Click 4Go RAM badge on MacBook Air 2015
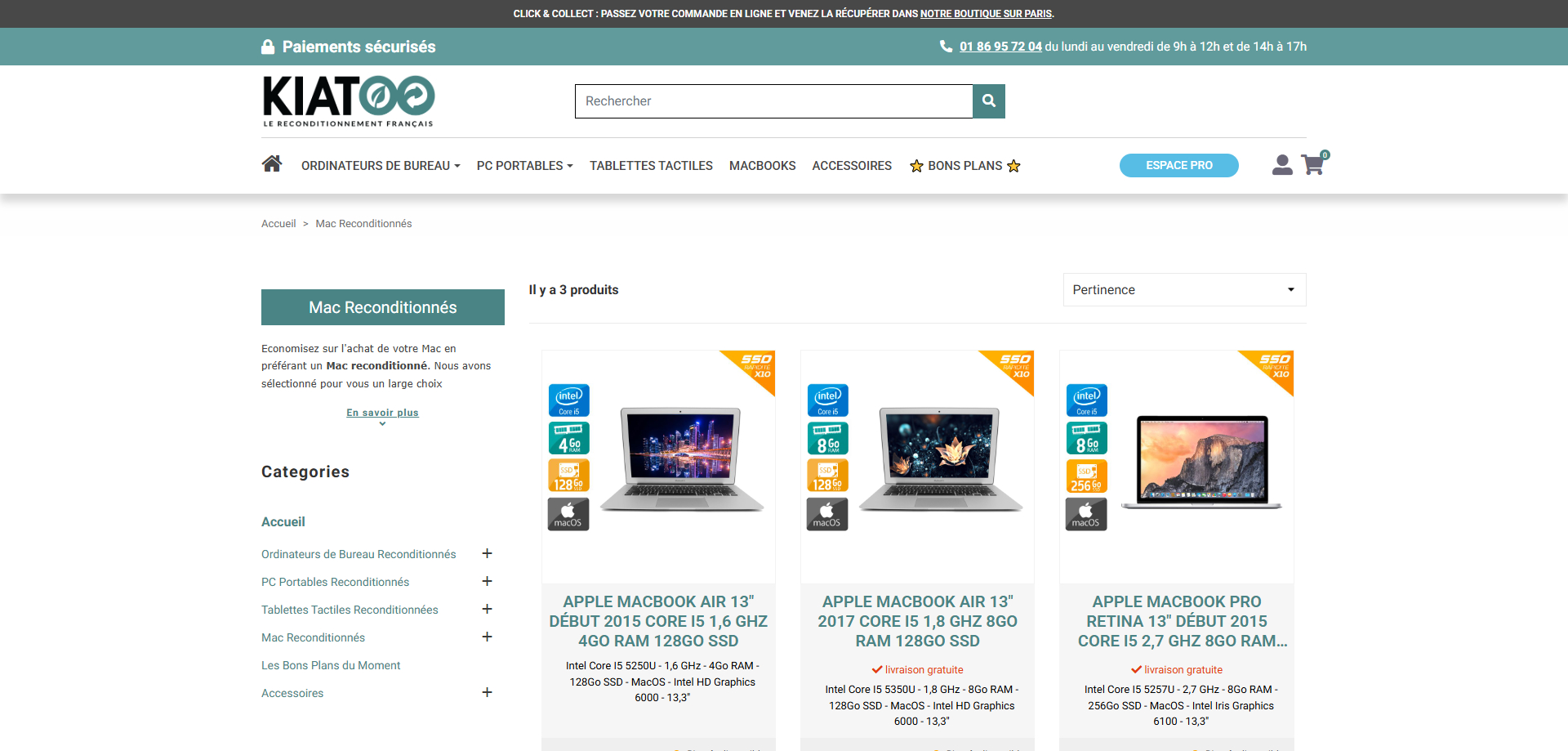 pos(568,438)
